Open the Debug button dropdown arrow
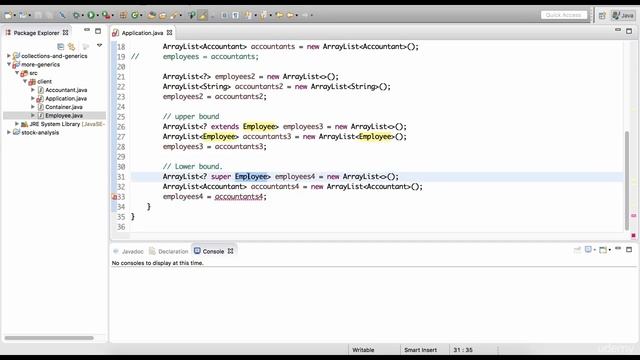The image size is (640, 360). [x=82, y=16]
